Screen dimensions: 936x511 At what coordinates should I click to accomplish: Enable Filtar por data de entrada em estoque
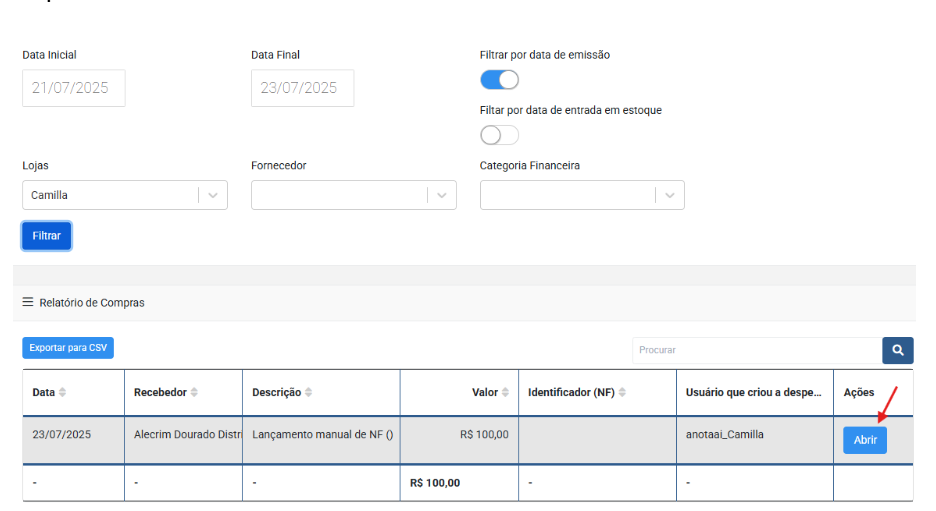pyautogui.click(x=499, y=135)
